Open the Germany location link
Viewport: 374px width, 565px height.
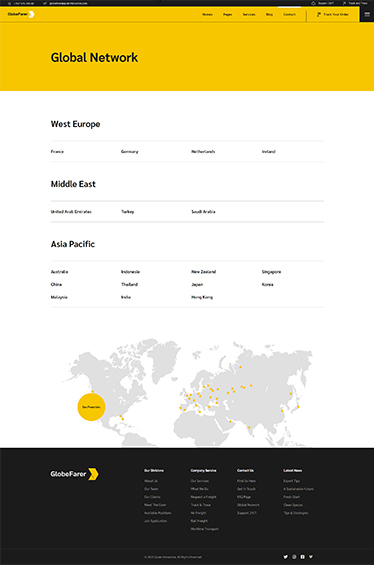[x=129, y=152]
